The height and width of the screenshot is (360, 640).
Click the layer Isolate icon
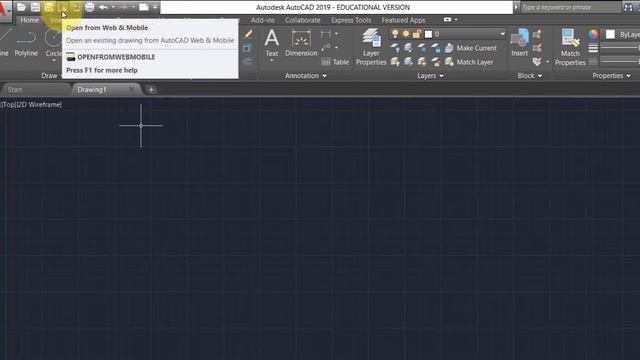click(x=408, y=48)
